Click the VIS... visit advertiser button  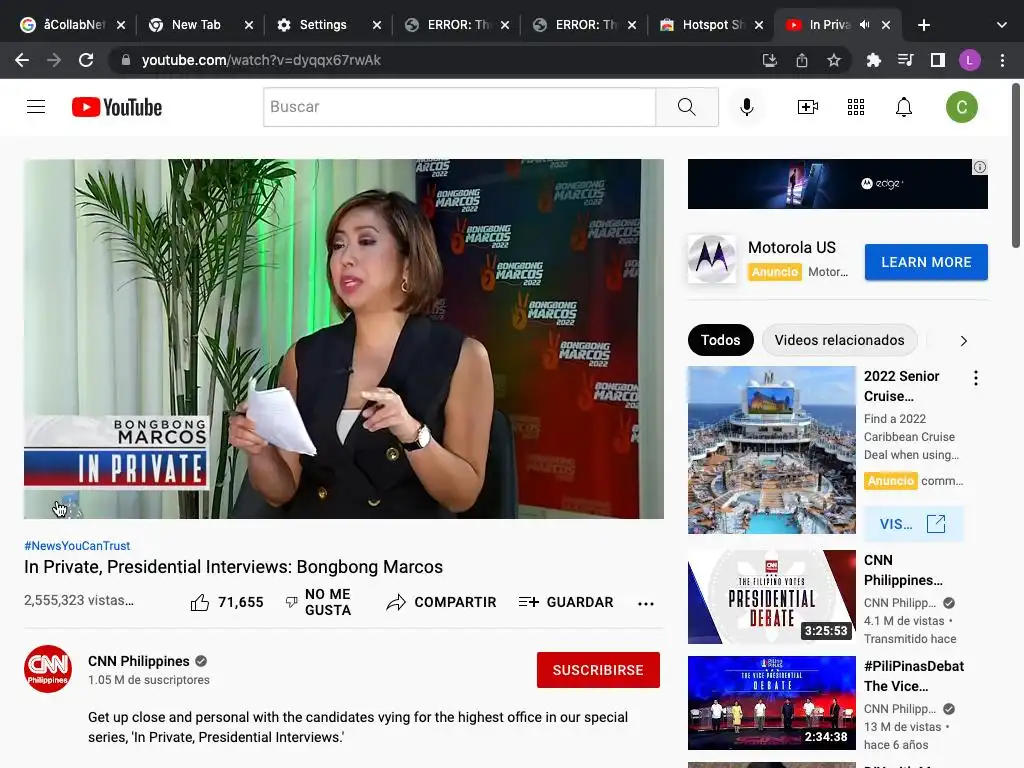913,524
